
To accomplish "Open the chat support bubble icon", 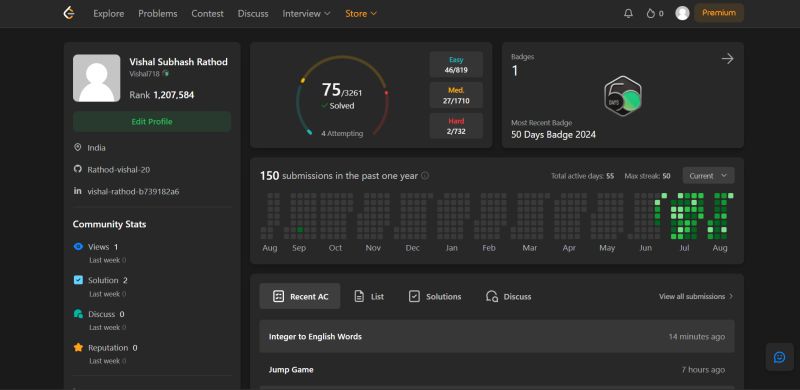I will pyautogui.click(x=779, y=357).
